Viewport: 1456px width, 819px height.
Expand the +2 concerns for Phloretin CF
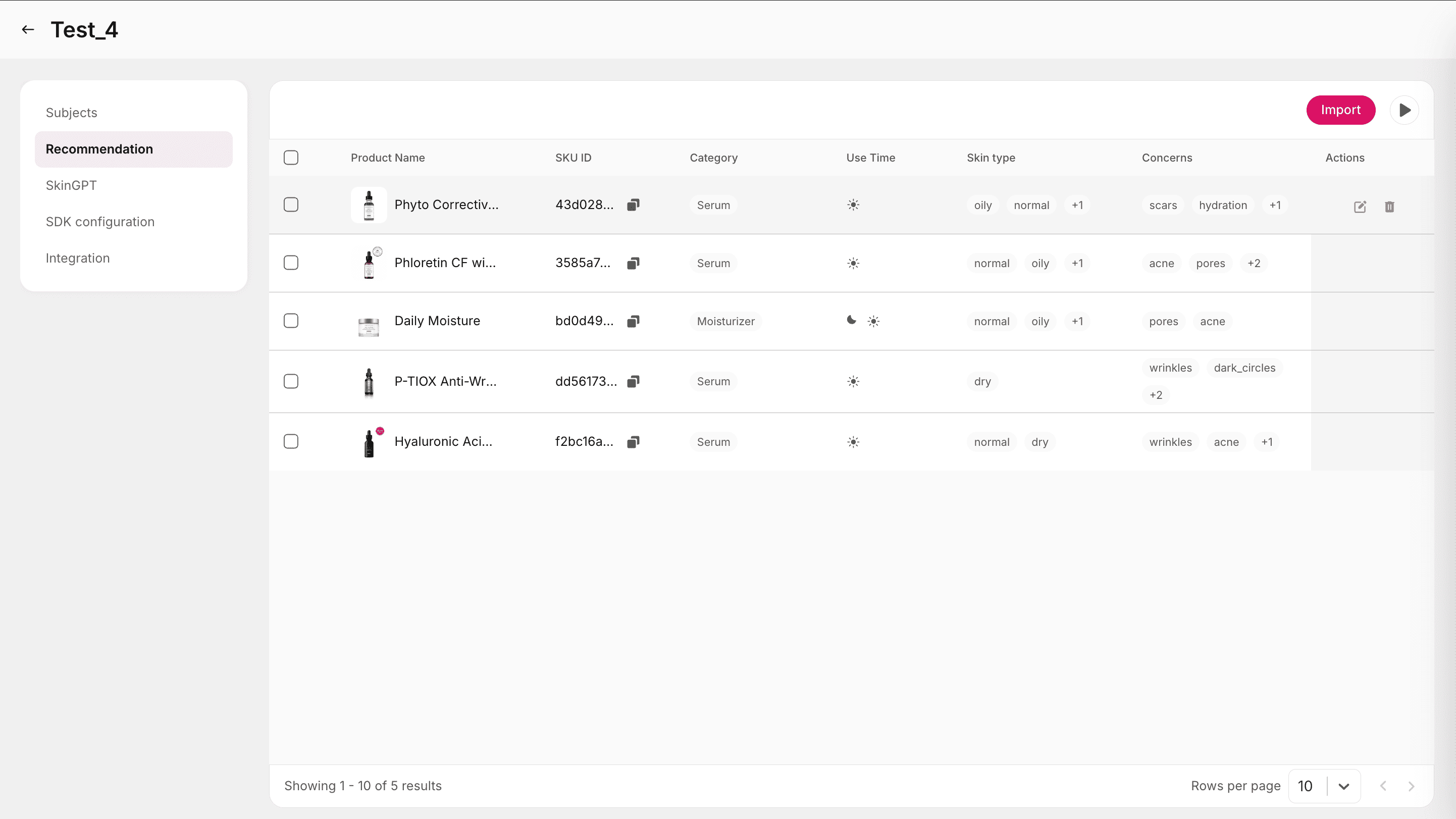tap(1254, 264)
